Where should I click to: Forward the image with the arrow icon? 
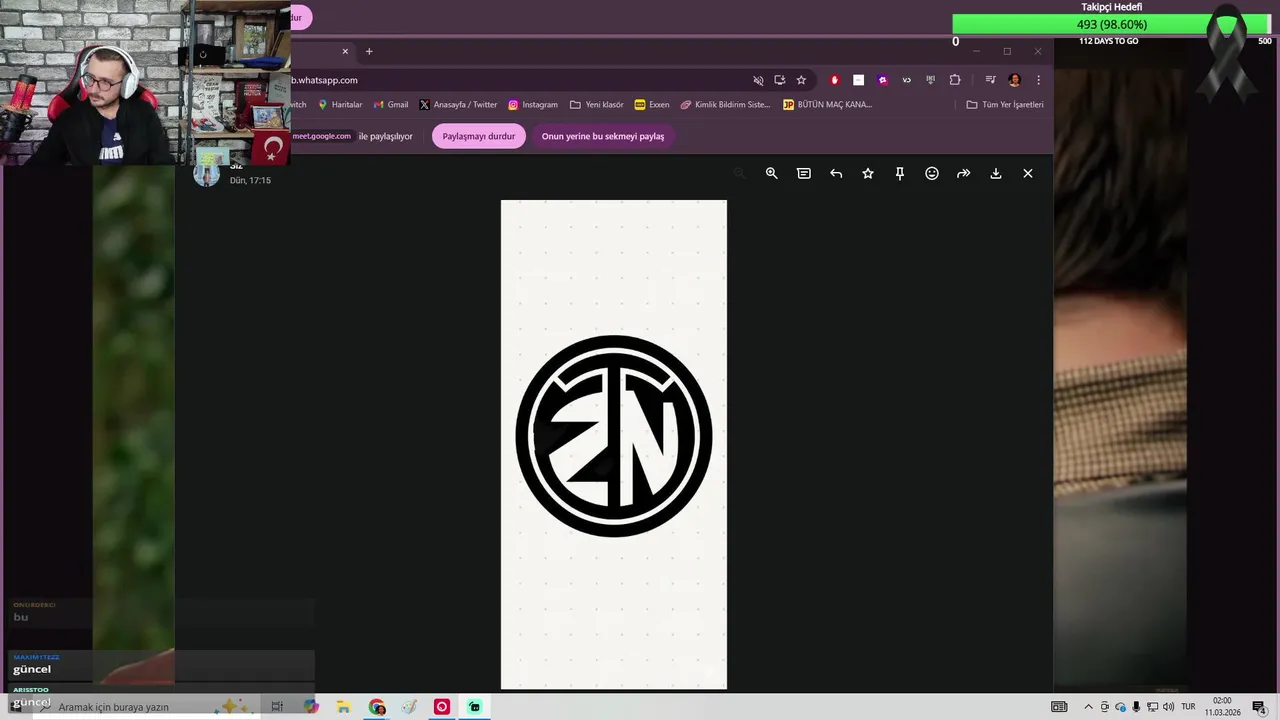pos(964,173)
